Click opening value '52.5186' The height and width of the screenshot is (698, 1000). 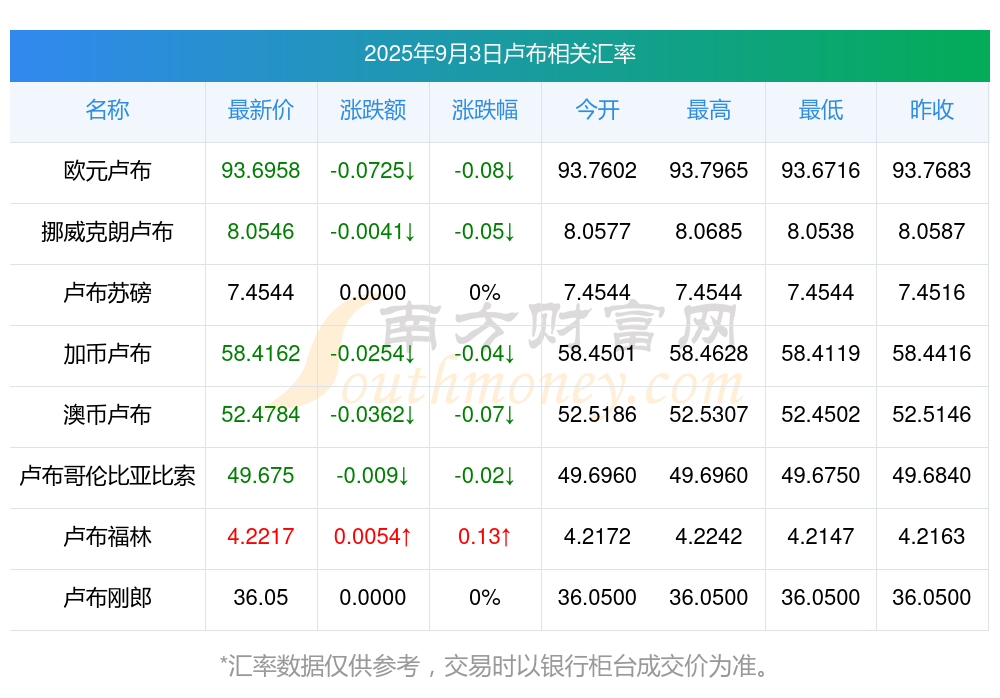coord(597,415)
